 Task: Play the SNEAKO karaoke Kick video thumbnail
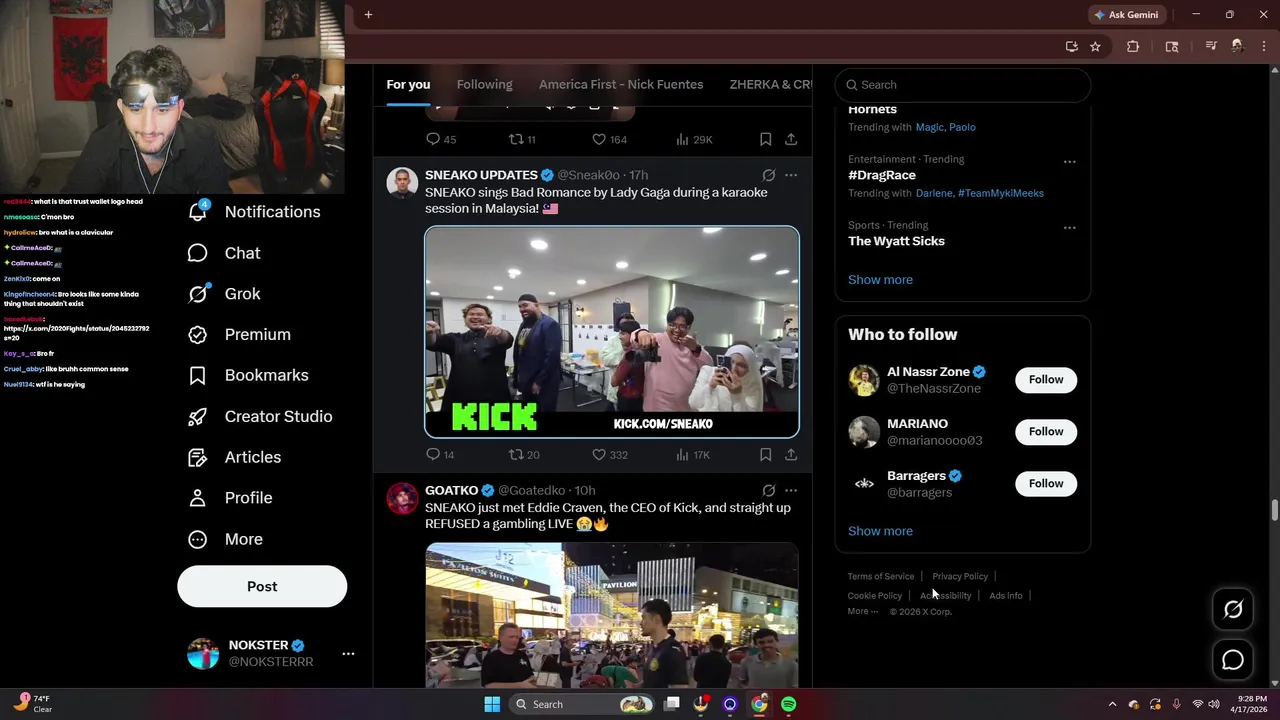click(612, 332)
